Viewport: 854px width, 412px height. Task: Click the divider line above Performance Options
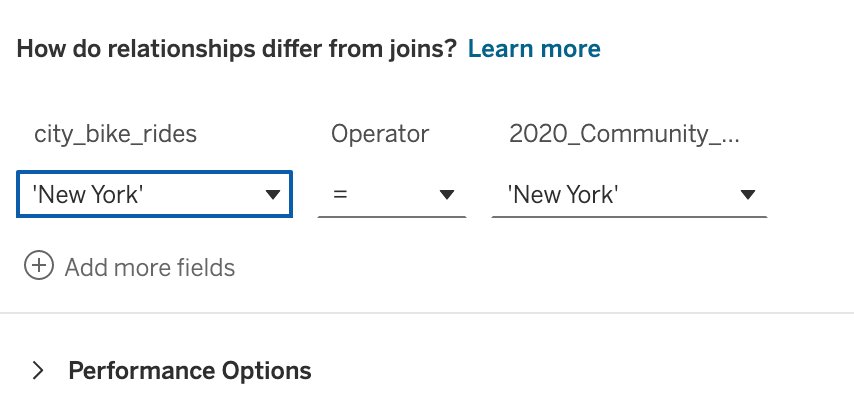coord(427,313)
